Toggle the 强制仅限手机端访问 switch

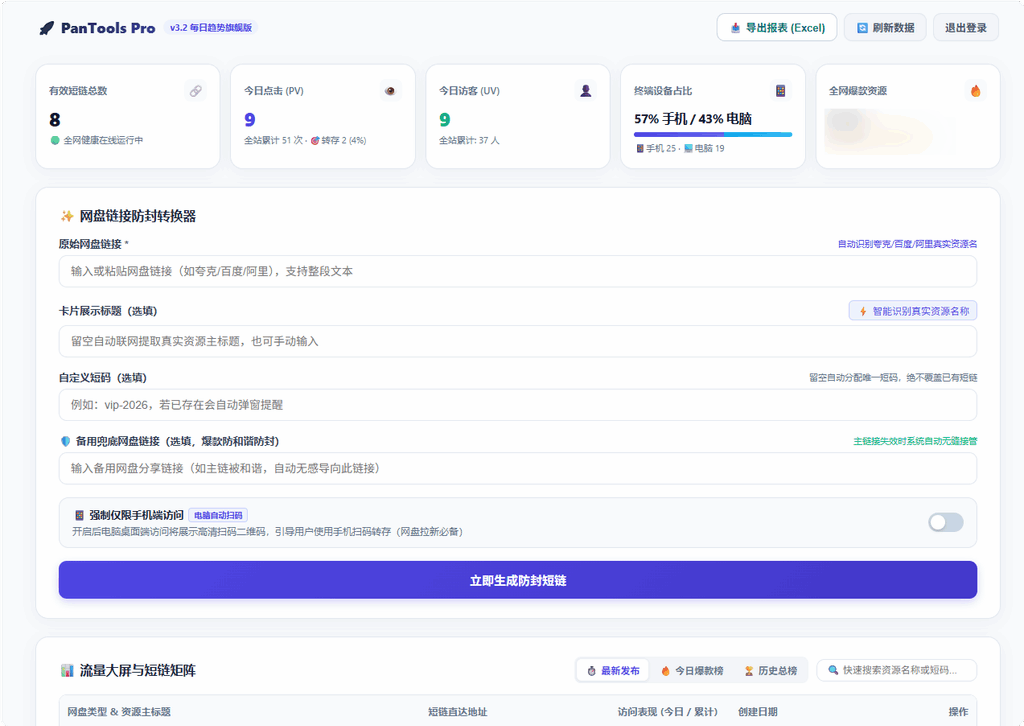946,522
